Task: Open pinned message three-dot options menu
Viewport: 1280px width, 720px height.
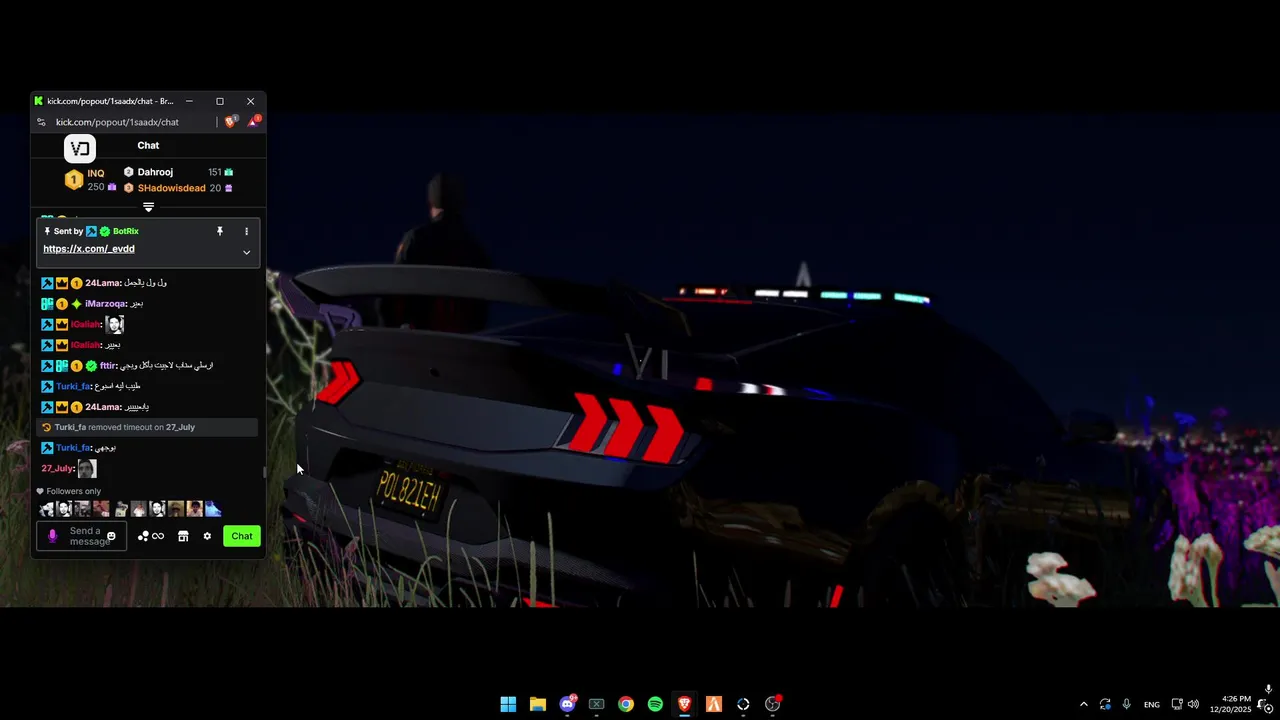Action: (246, 231)
